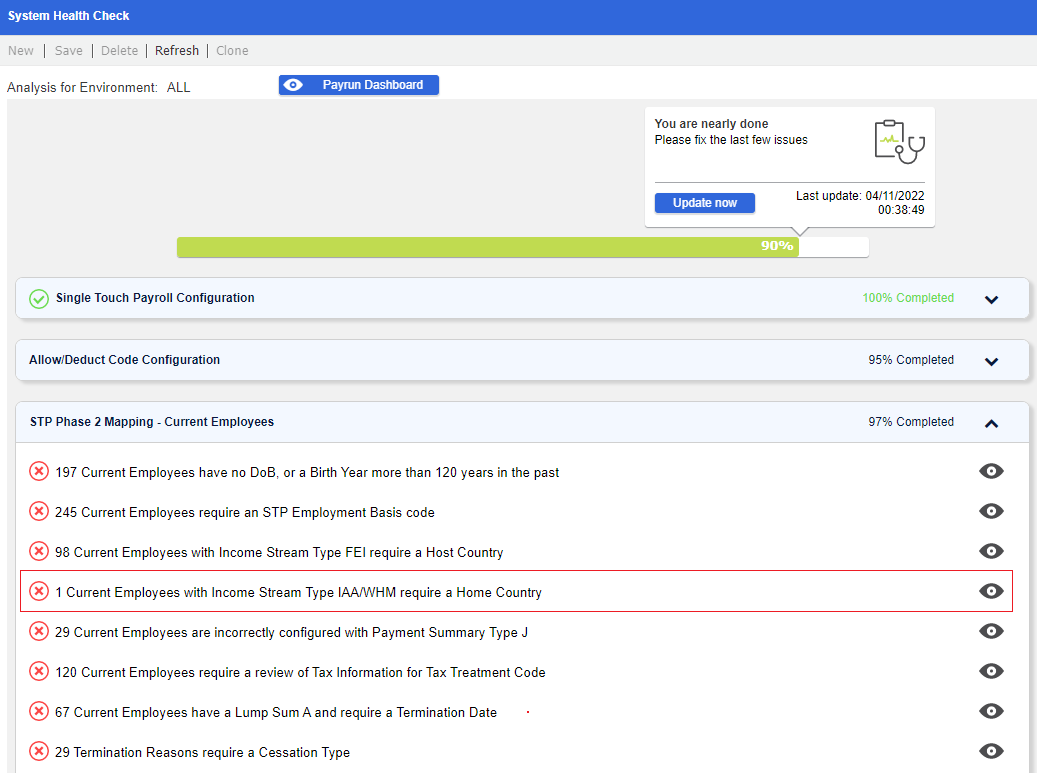Click the Allow/Deduct Code Configuration heading
Screen dimensions: 1038x773
click(x=124, y=359)
